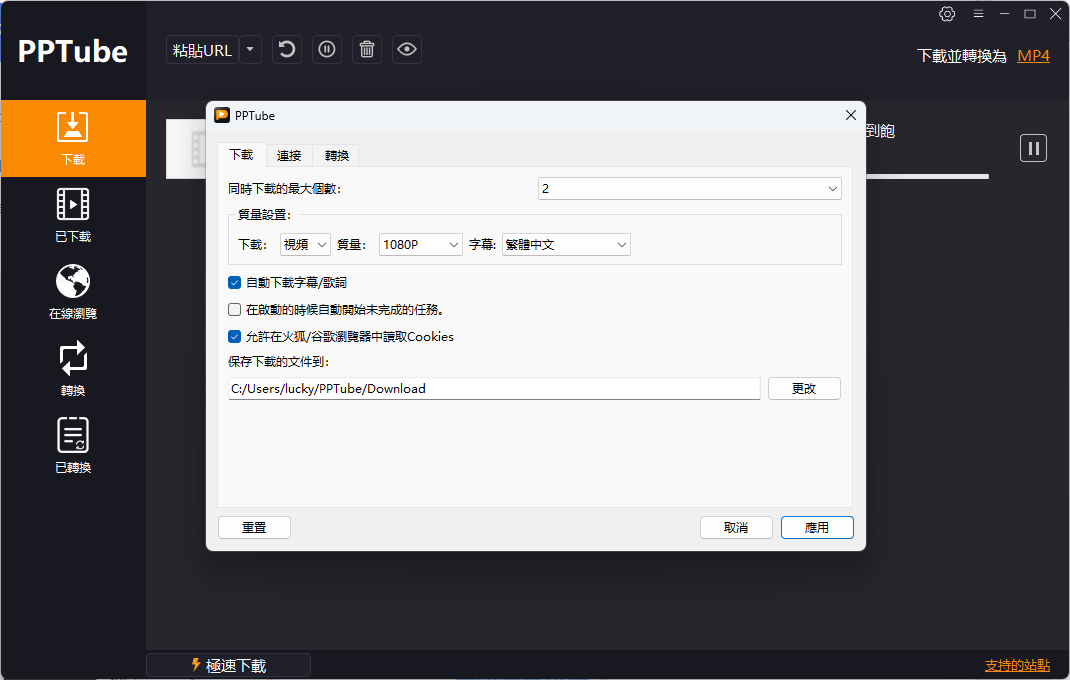Toggle the eye private mode icon
The height and width of the screenshot is (680, 1070).
407,50
